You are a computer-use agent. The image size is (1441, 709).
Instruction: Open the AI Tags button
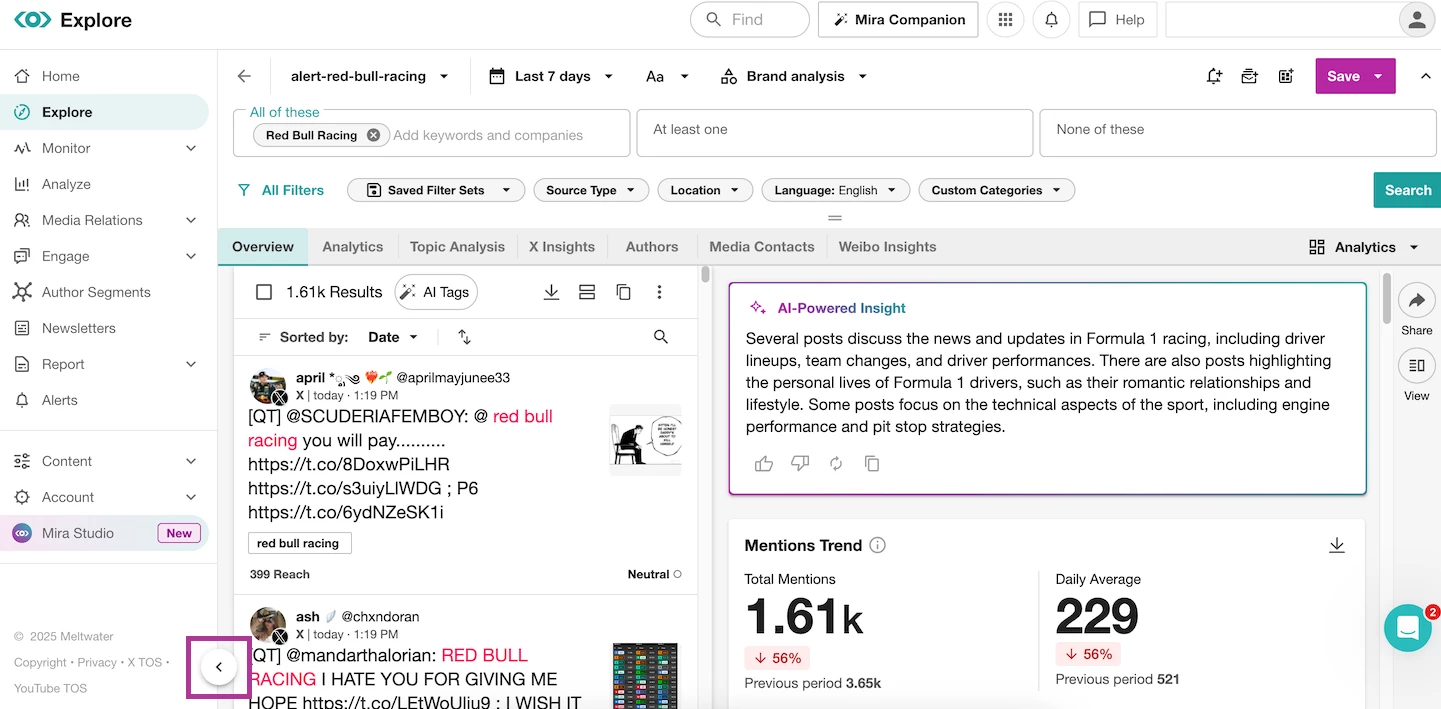coord(436,292)
